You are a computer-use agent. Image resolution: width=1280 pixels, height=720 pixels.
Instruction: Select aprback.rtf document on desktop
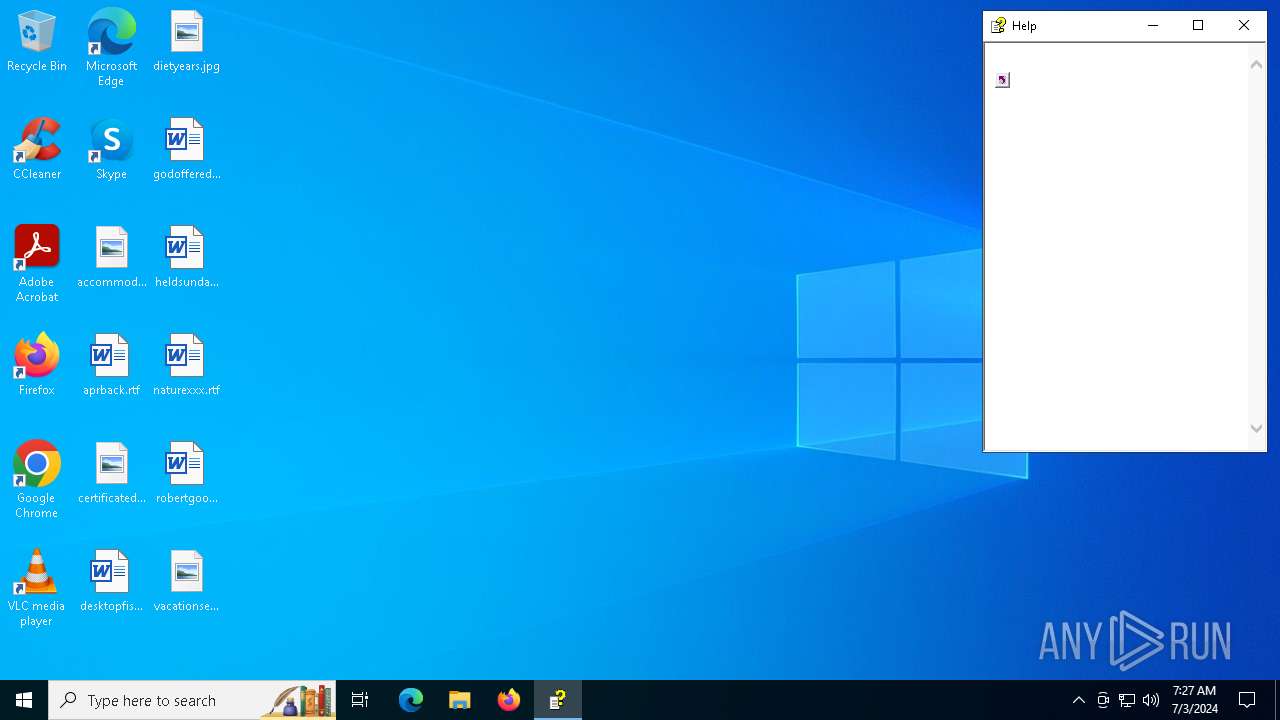(x=111, y=366)
